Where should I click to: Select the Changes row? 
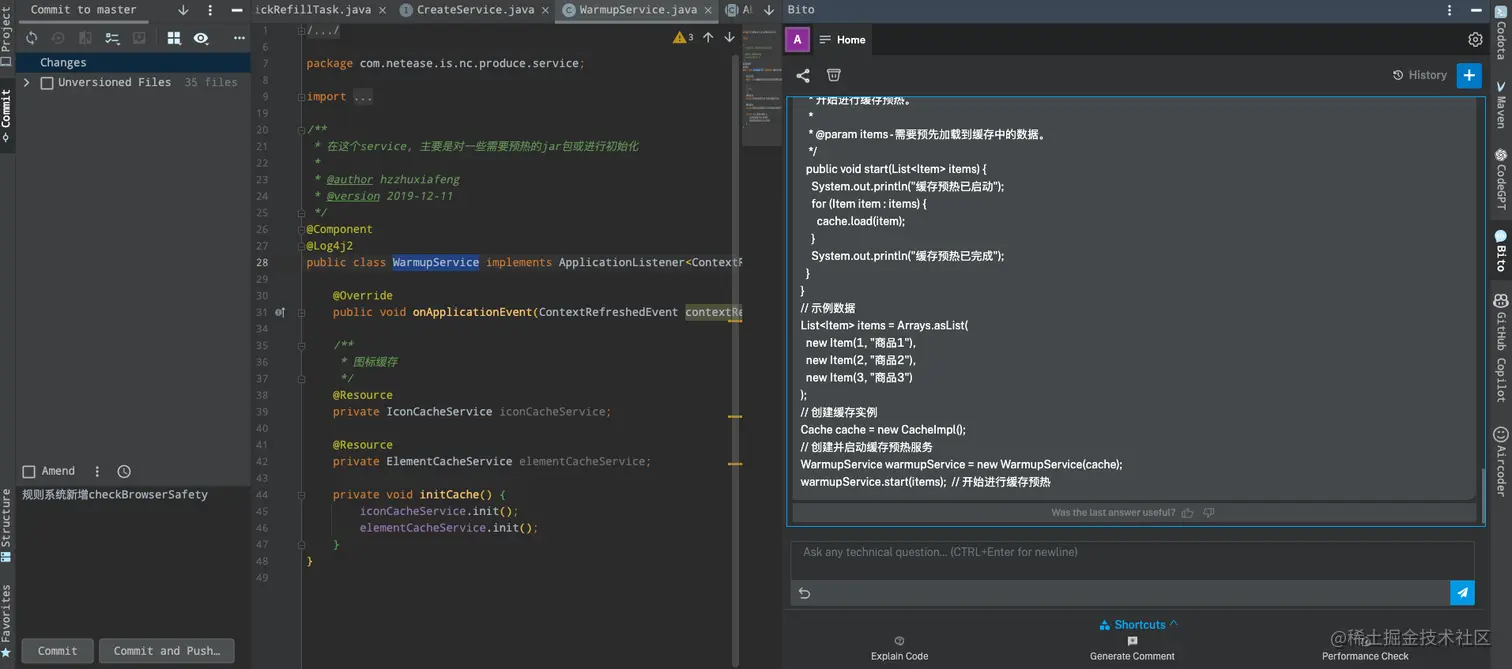tap(133, 62)
